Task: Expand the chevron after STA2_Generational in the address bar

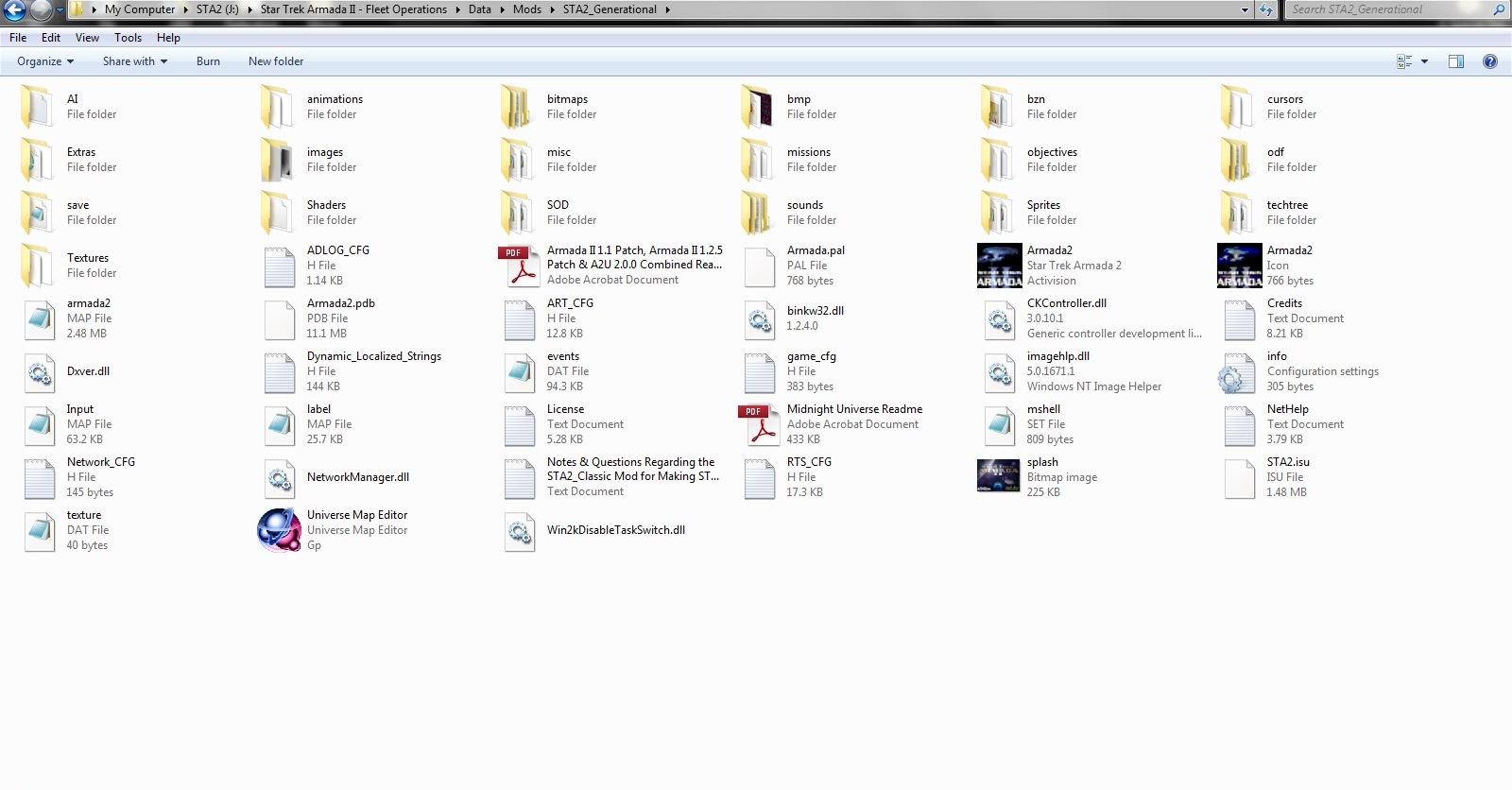Action: click(667, 9)
